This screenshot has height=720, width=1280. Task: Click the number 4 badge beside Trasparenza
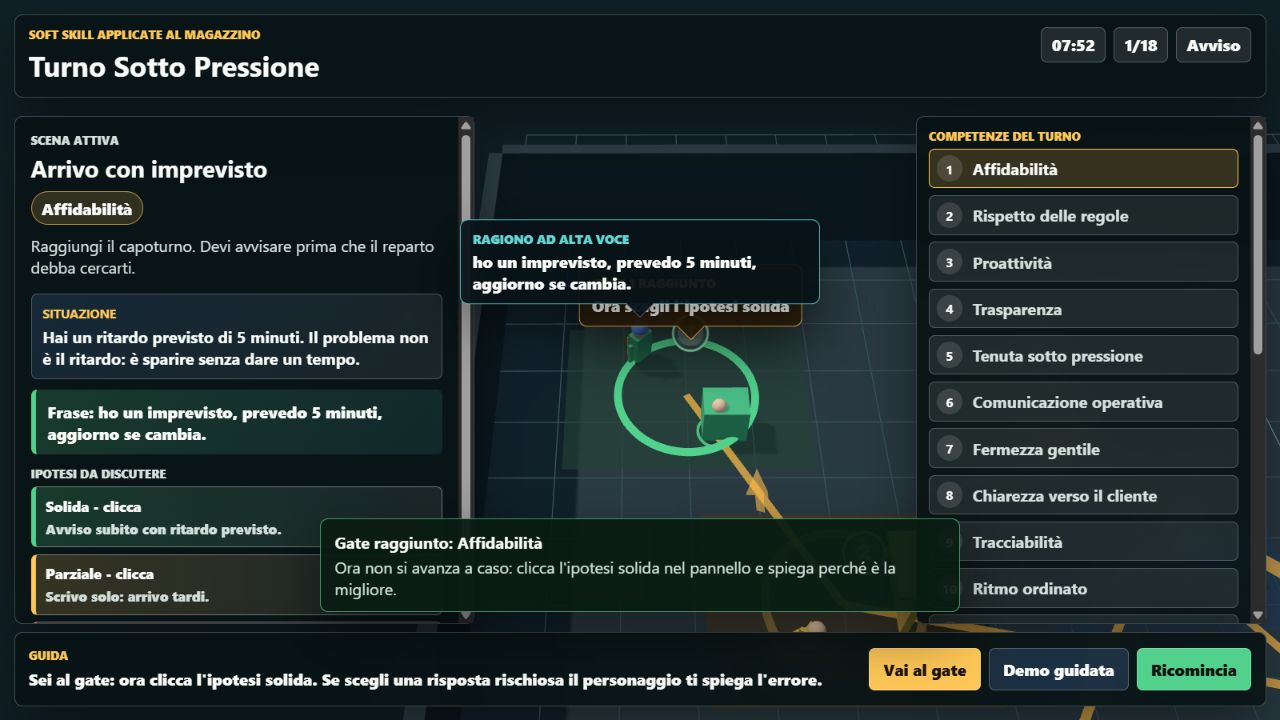pos(950,309)
